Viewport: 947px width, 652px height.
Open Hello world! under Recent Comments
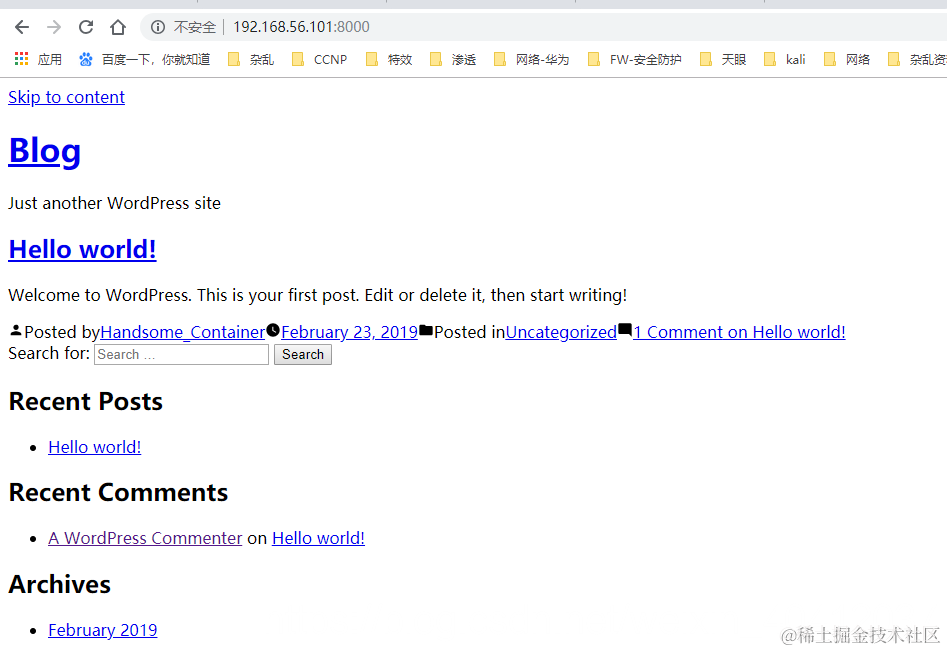click(318, 539)
